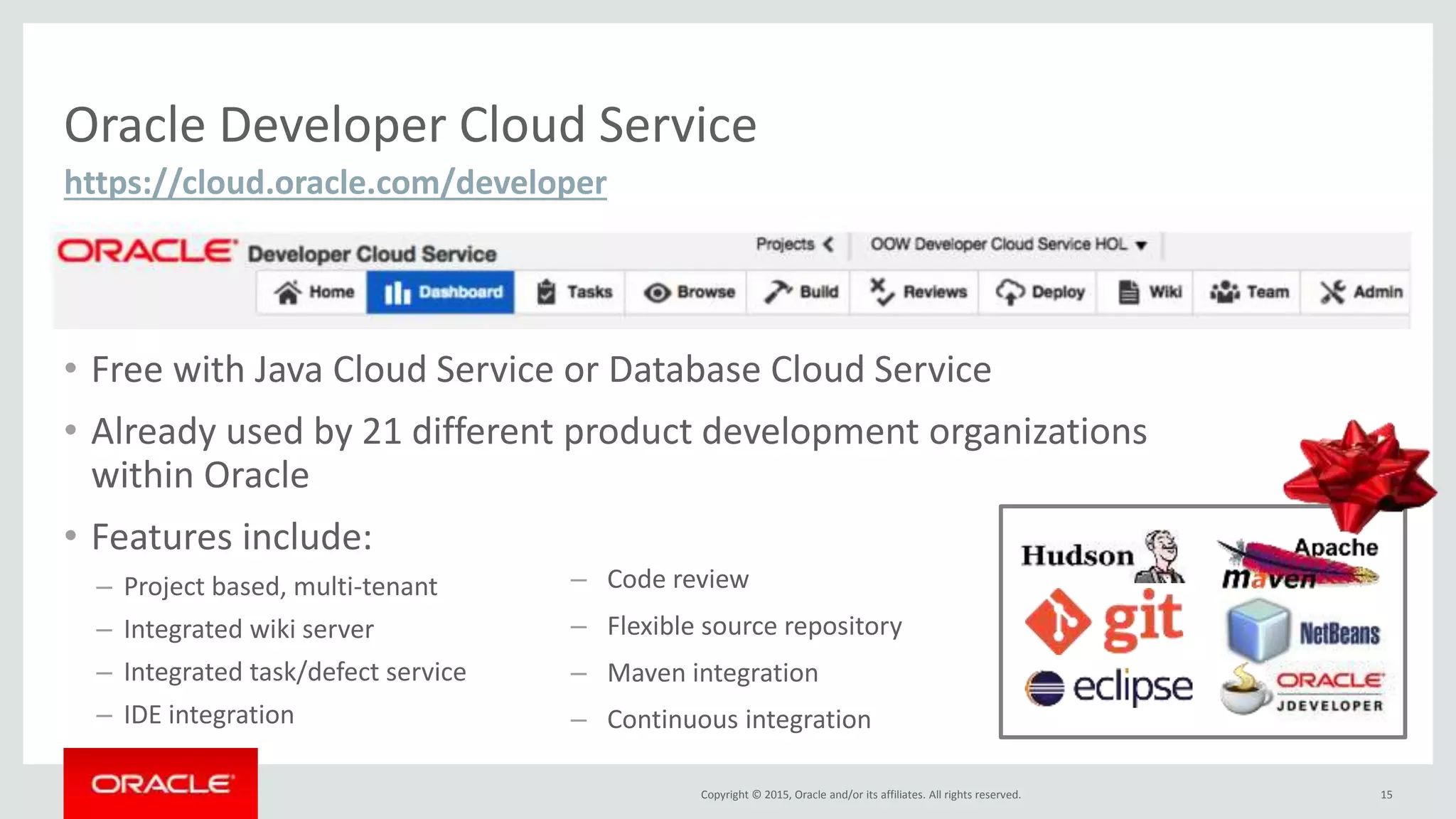Click the red Oracle footer logo
The width and height of the screenshot is (1456, 819).
(161, 783)
